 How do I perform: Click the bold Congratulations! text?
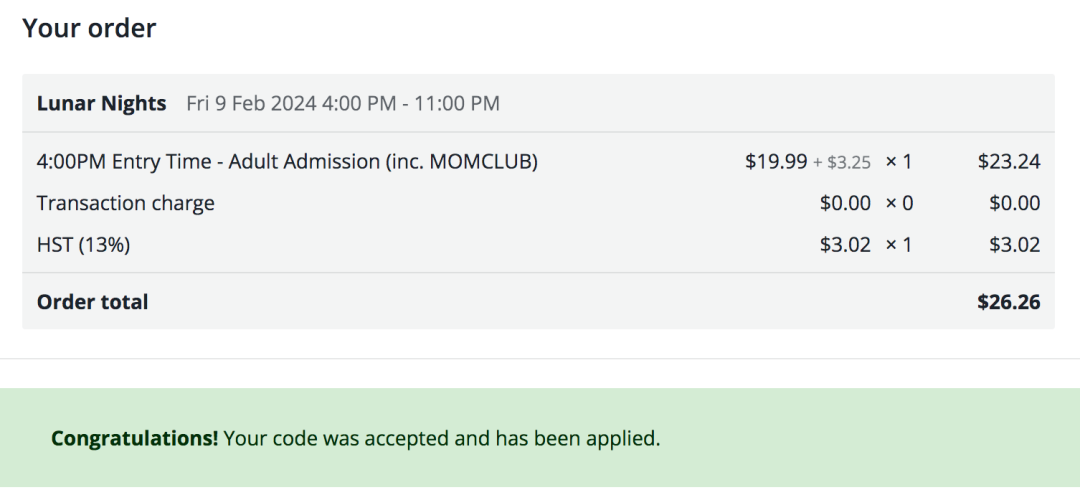point(135,438)
